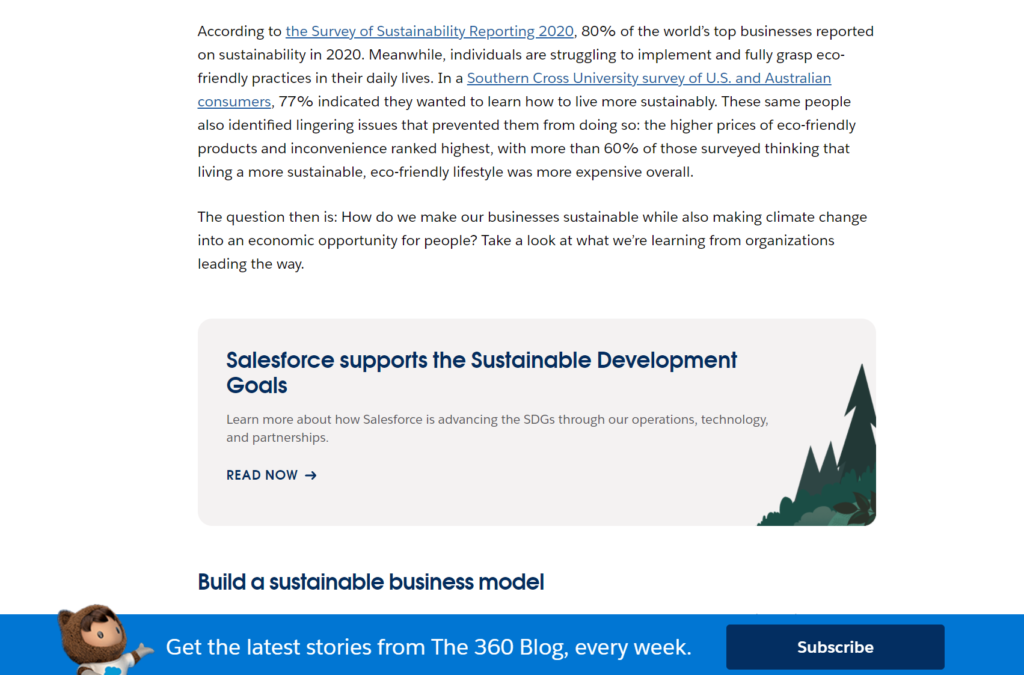The width and height of the screenshot is (1024, 675).
Task: Select the Build a sustainable business model heading
Action: [x=371, y=582]
